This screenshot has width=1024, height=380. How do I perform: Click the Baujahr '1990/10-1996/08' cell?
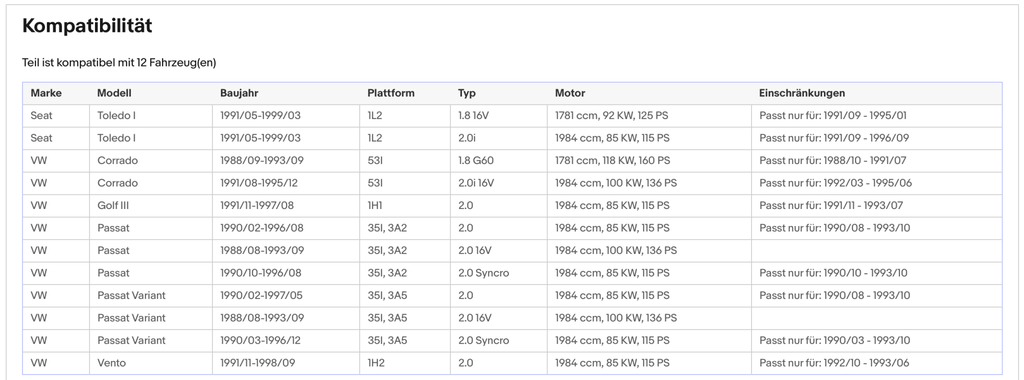pos(261,273)
